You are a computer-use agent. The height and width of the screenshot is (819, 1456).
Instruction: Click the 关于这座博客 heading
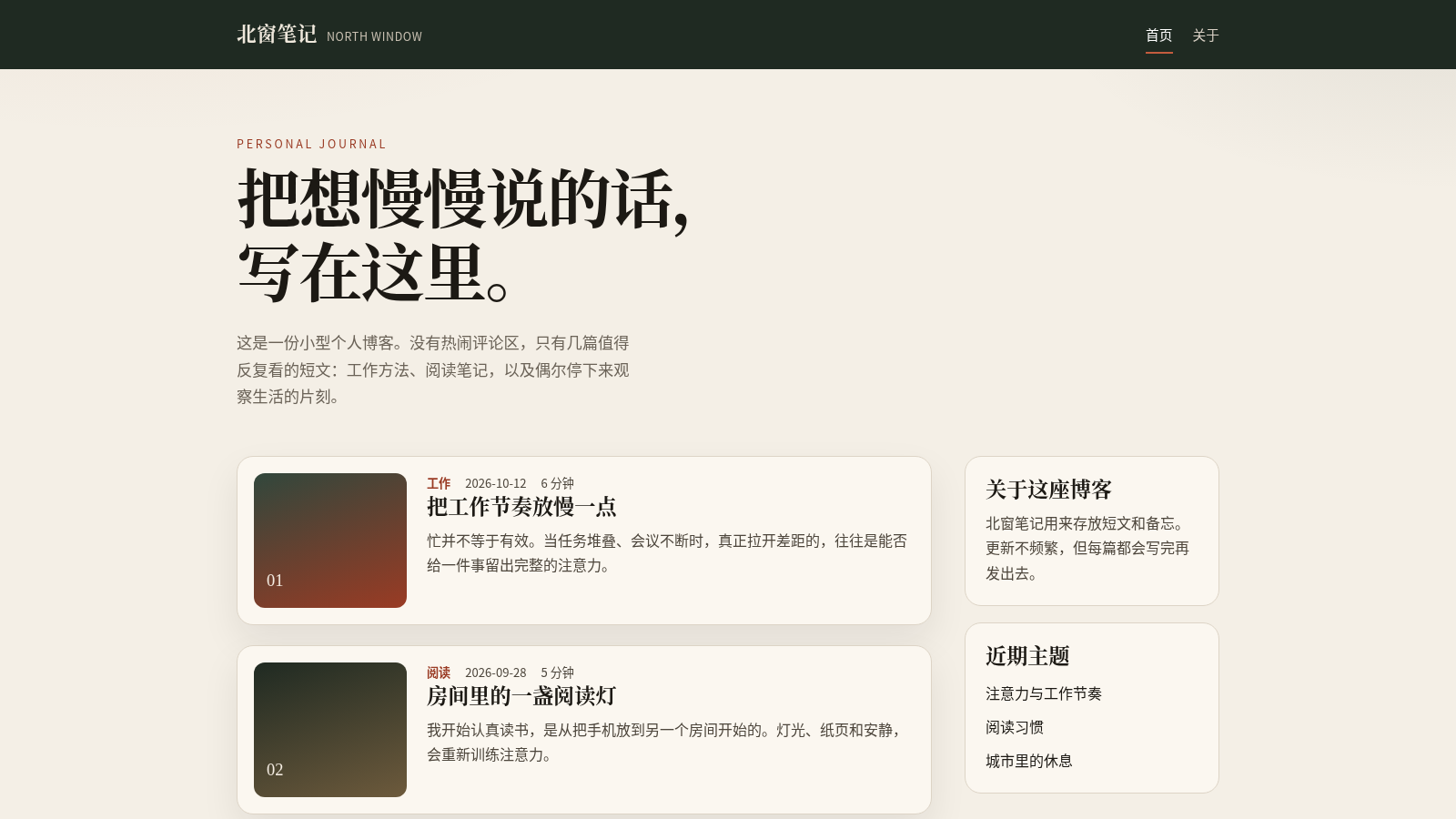[x=1049, y=490]
